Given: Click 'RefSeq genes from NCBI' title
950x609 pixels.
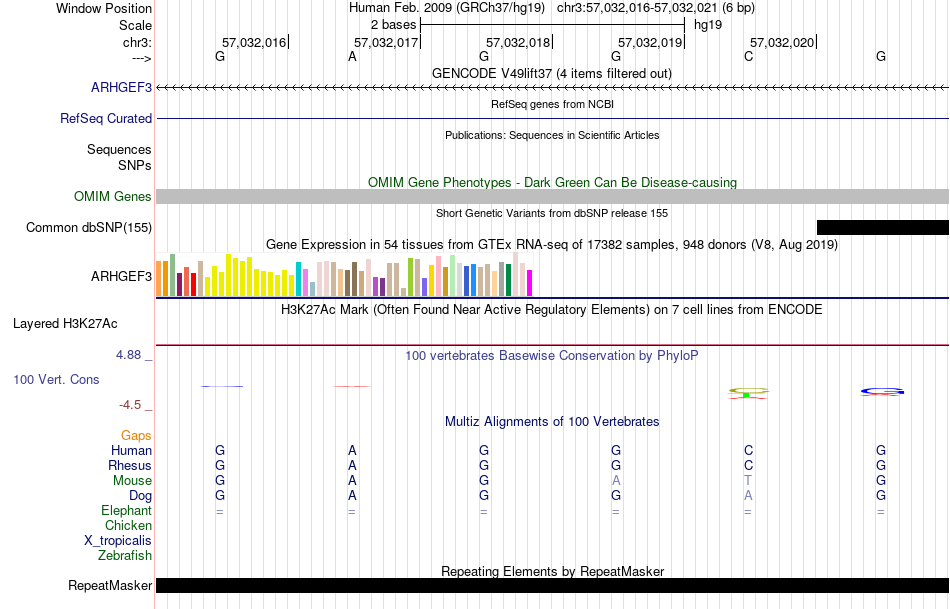Looking at the screenshot, I should point(552,104).
